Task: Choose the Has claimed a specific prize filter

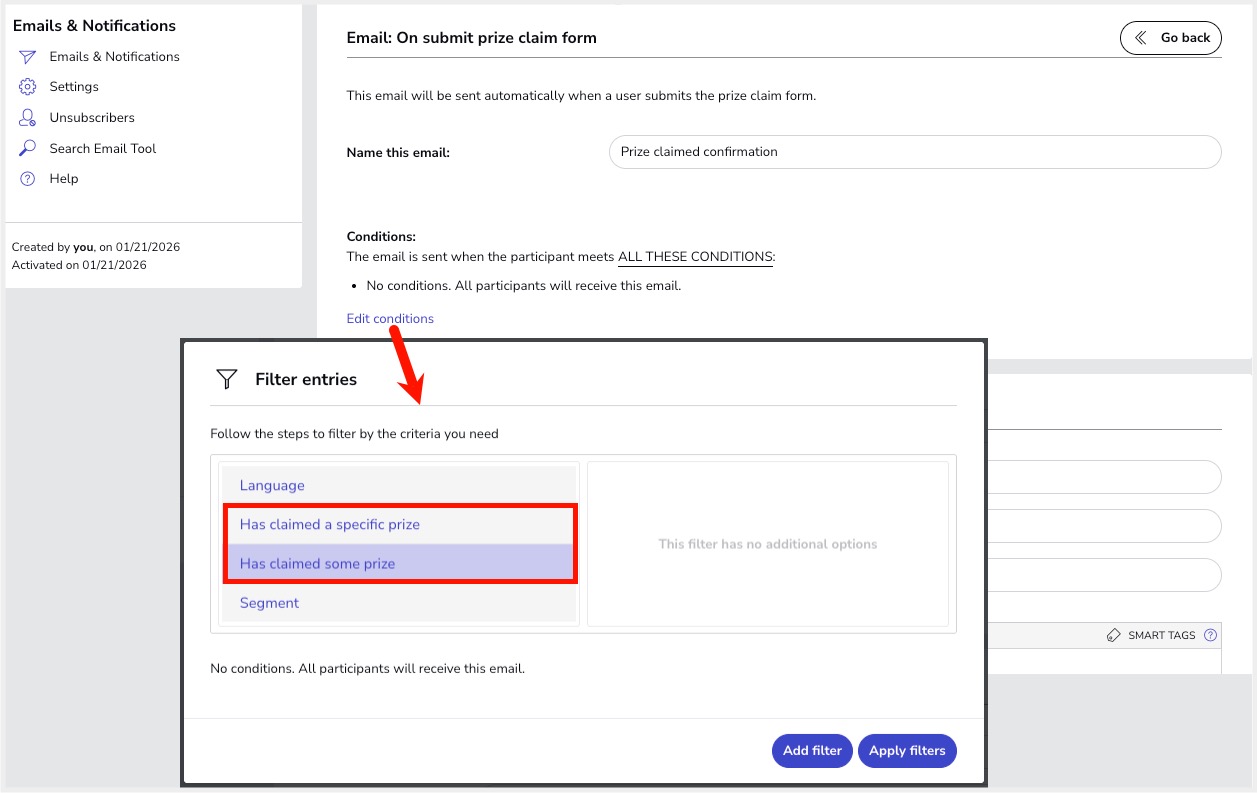Action: click(330, 525)
